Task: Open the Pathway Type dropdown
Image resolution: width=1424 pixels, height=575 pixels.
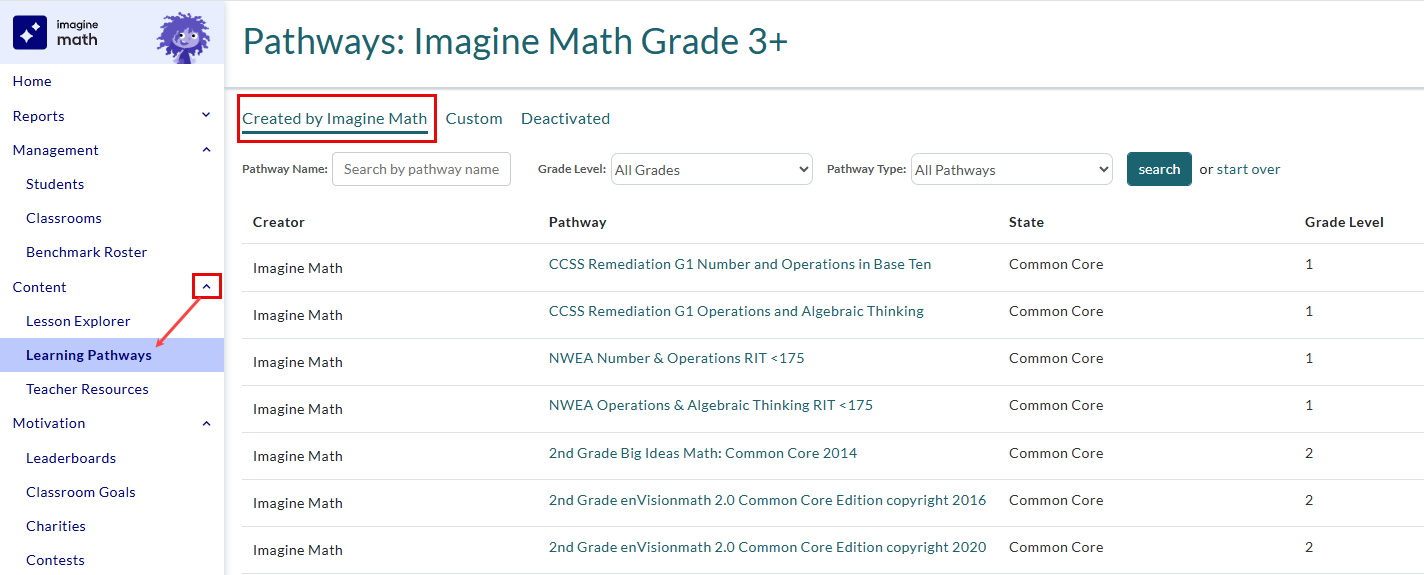Action: tap(1011, 170)
